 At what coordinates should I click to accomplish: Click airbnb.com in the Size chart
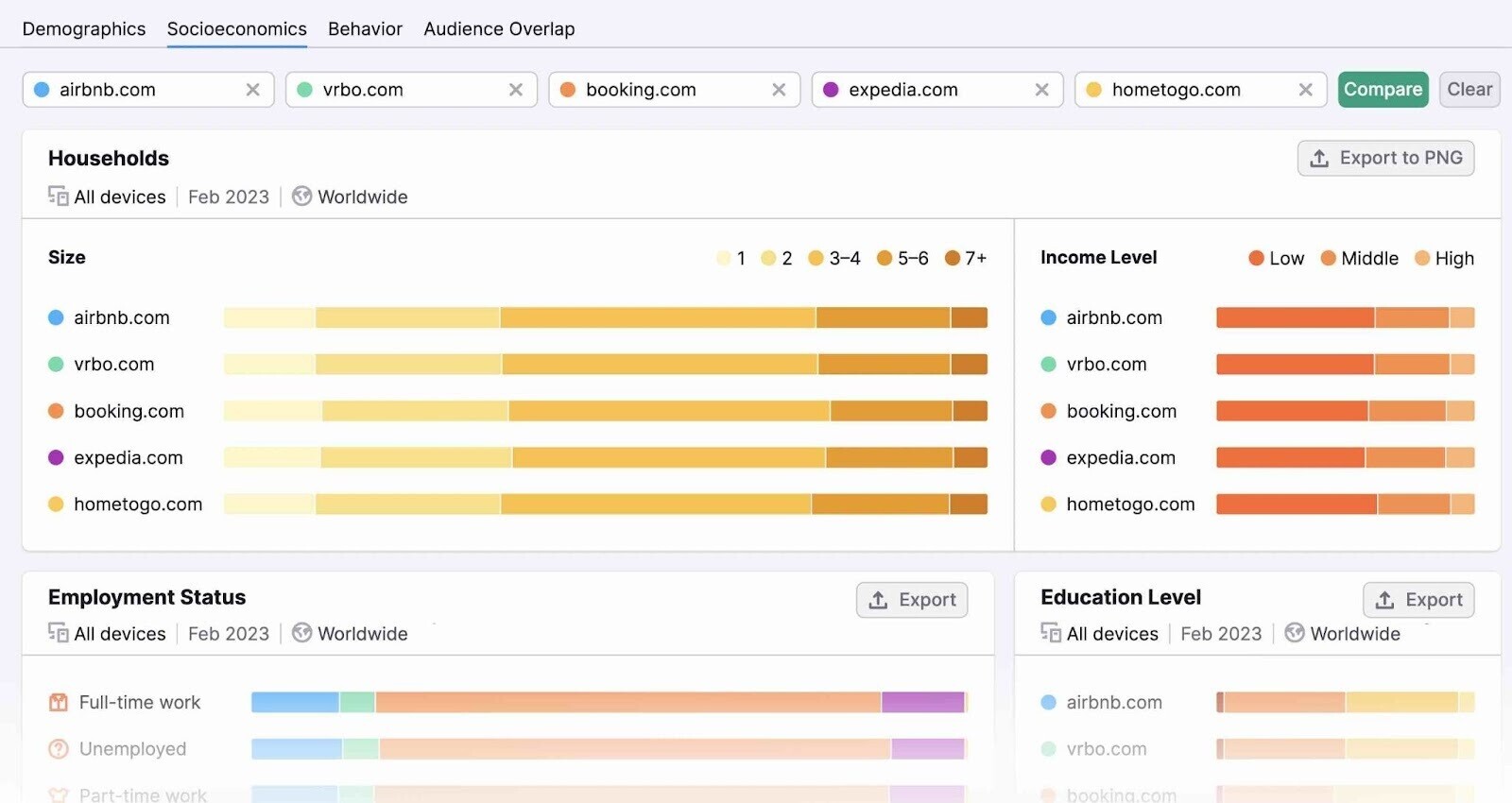[122, 317]
